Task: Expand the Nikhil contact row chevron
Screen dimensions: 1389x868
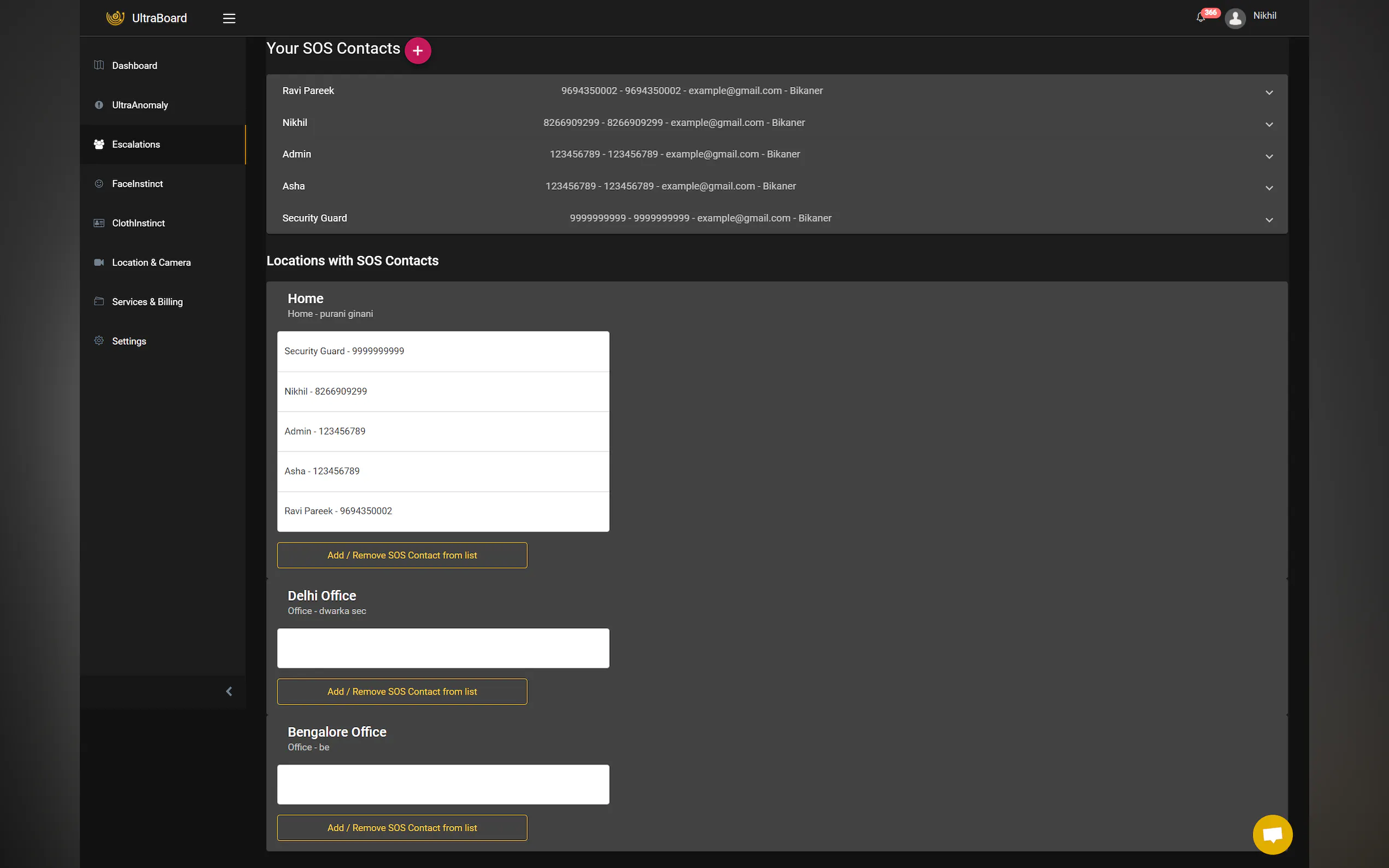Action: (x=1269, y=125)
